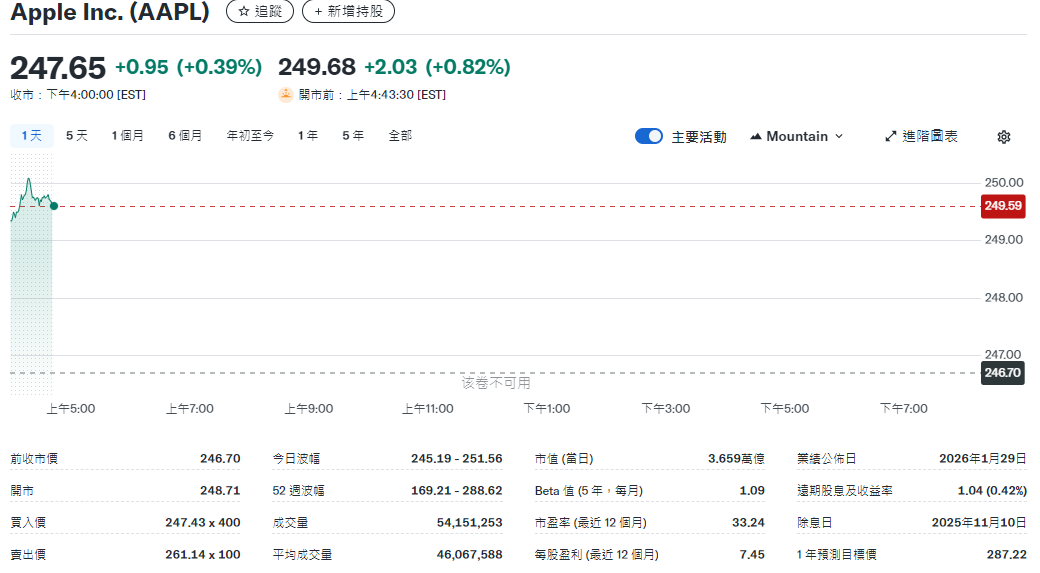Select the 全部 range tab

tap(400, 135)
